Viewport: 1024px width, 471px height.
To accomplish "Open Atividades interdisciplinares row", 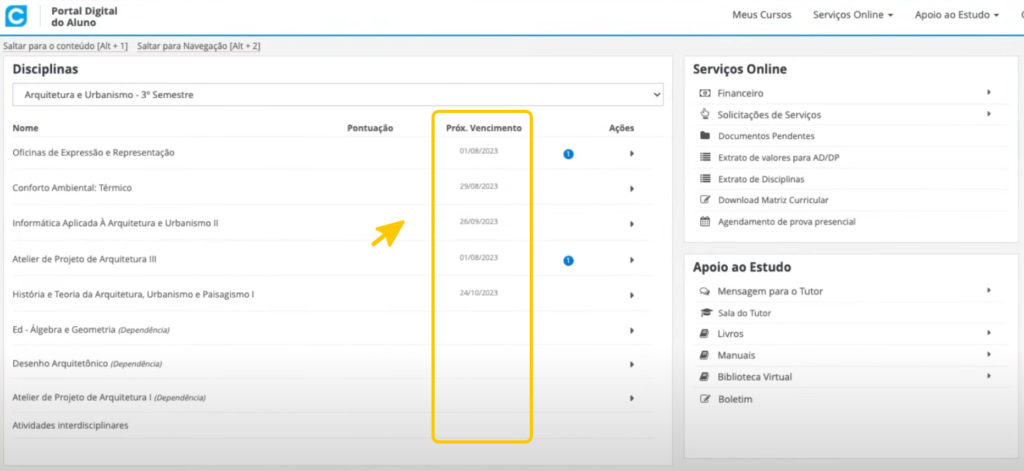I will pos(70,425).
